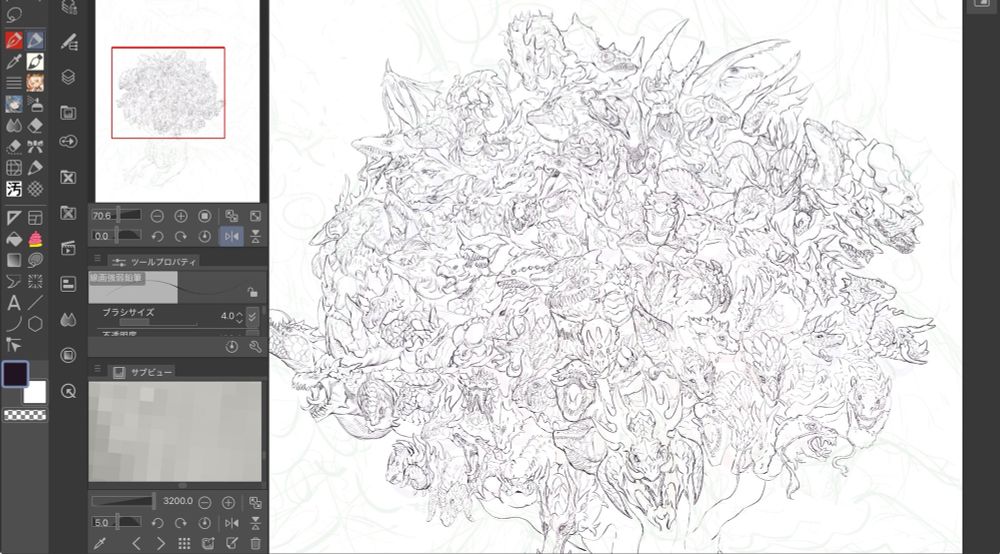
Task: Zoom out the Navigator view
Action: click(x=158, y=216)
